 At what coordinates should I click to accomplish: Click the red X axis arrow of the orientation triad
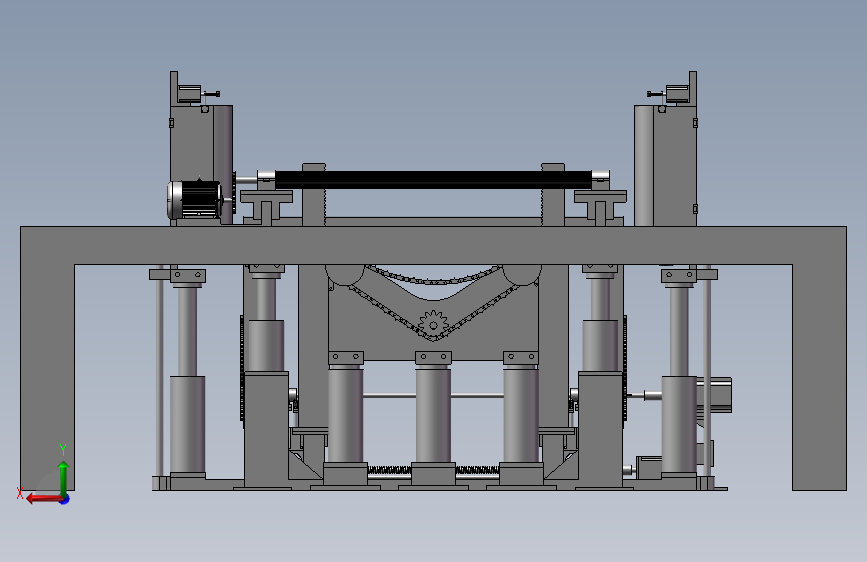coord(43,499)
